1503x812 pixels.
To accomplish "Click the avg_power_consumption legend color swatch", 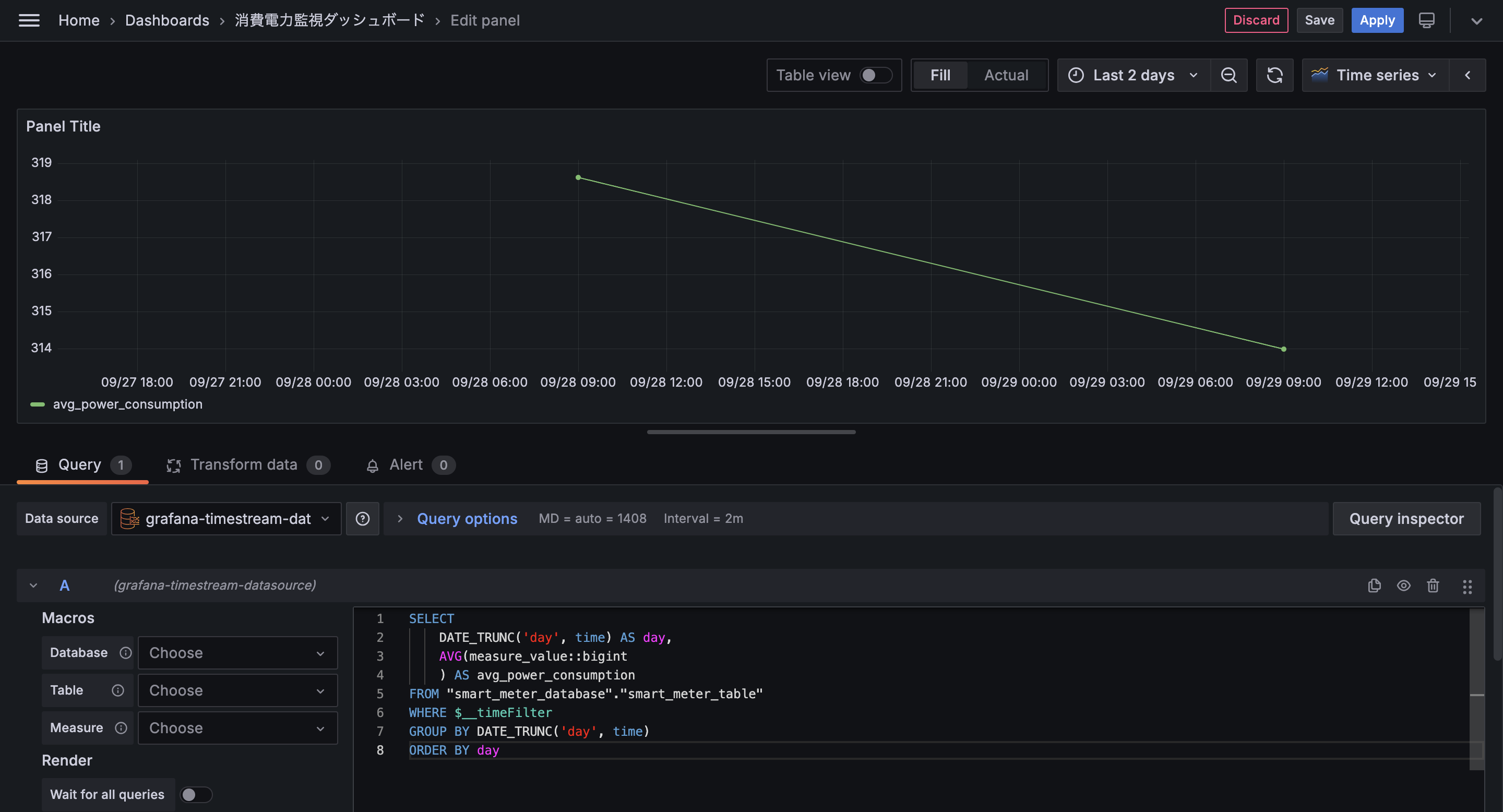I will pyautogui.click(x=38, y=404).
